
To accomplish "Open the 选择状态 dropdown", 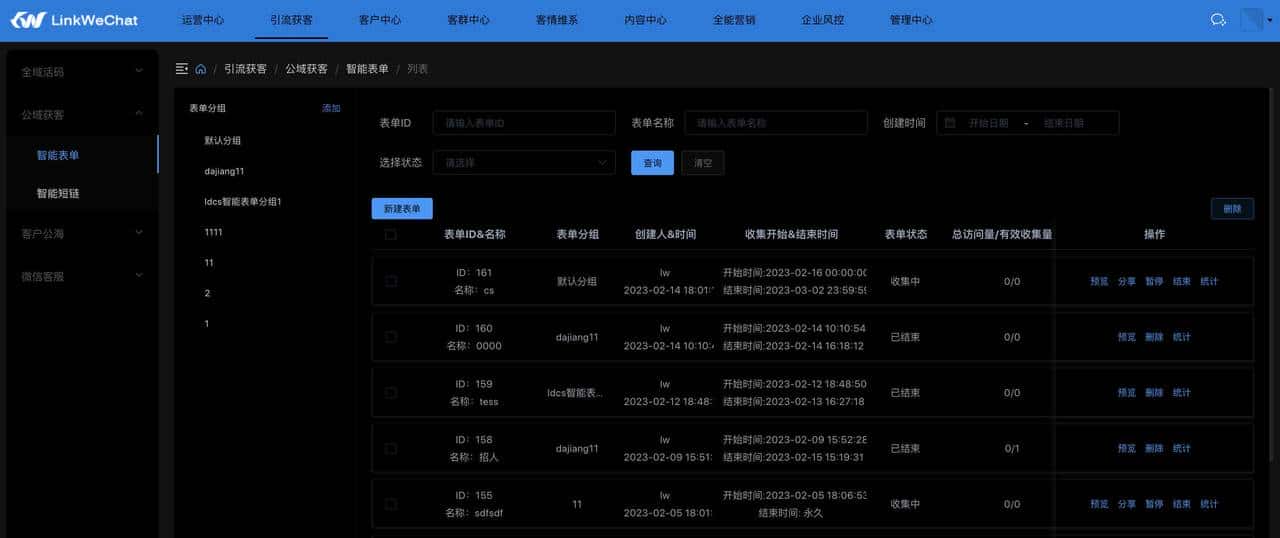I will (524, 163).
